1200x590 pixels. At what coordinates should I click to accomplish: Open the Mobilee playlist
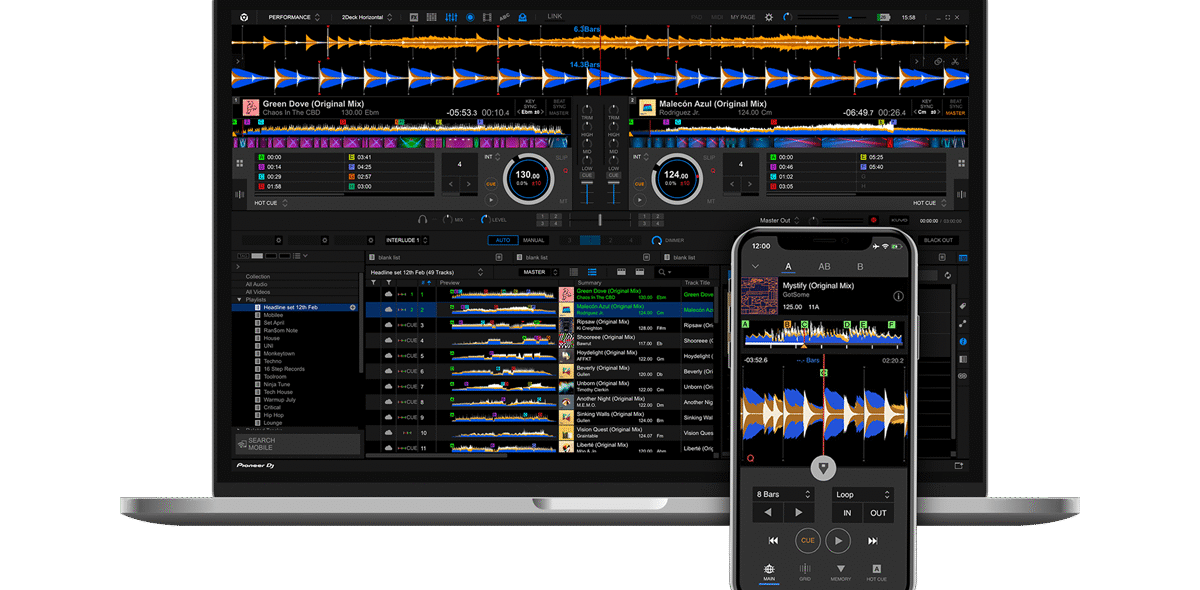pyautogui.click(x=273, y=315)
